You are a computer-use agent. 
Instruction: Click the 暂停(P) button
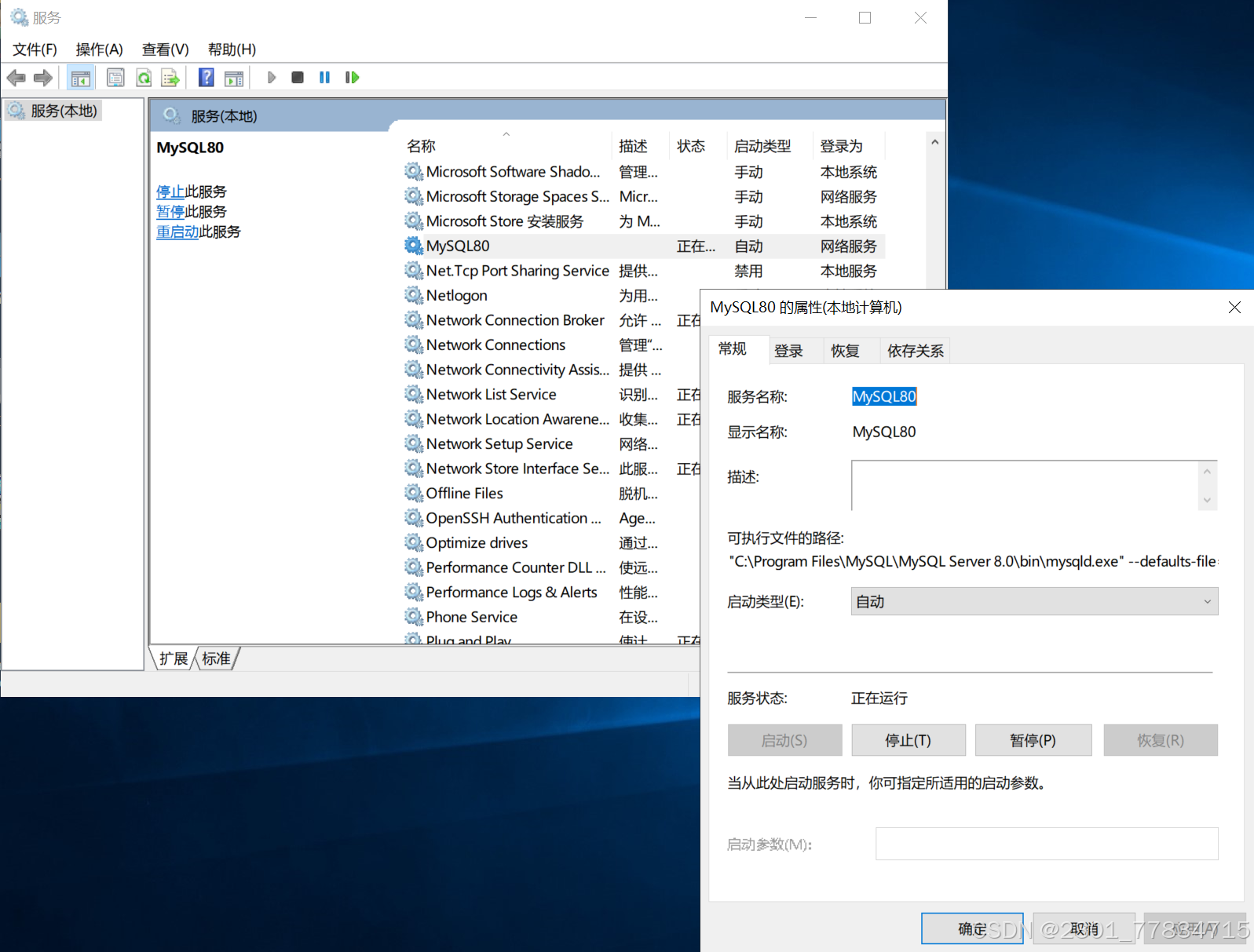point(1033,740)
